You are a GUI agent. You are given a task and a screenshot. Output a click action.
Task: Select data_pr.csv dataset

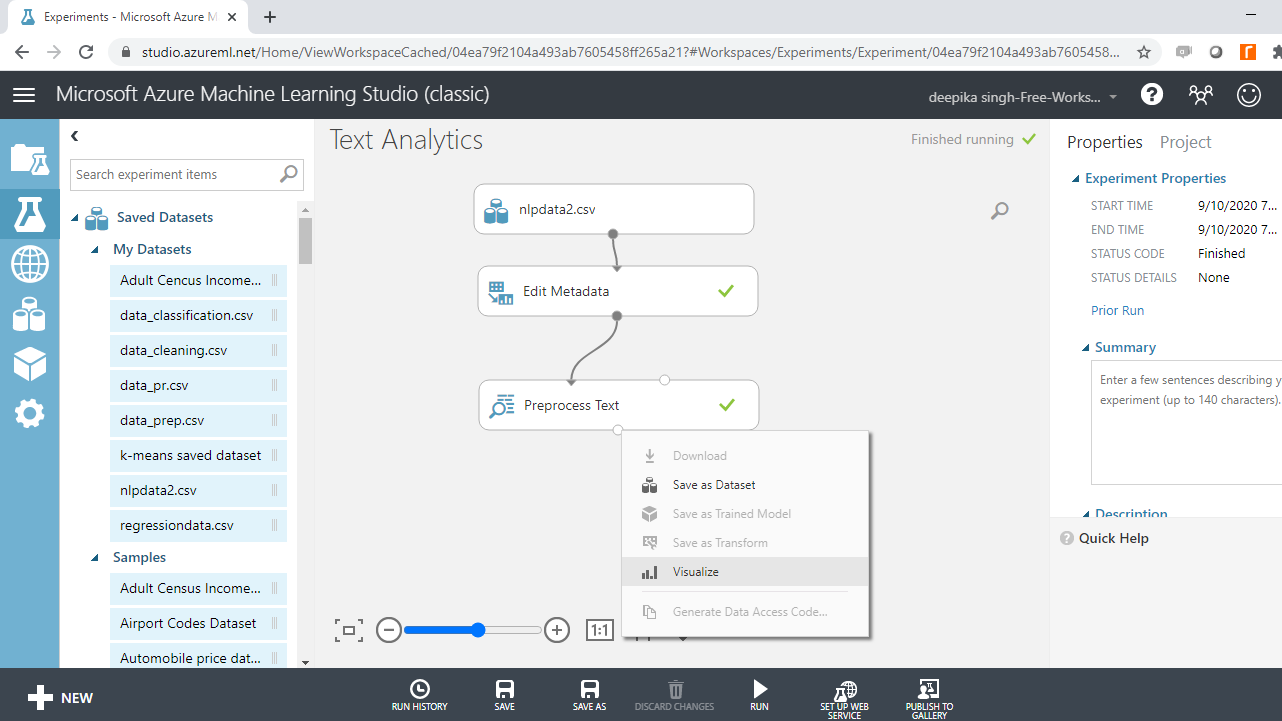198,386
